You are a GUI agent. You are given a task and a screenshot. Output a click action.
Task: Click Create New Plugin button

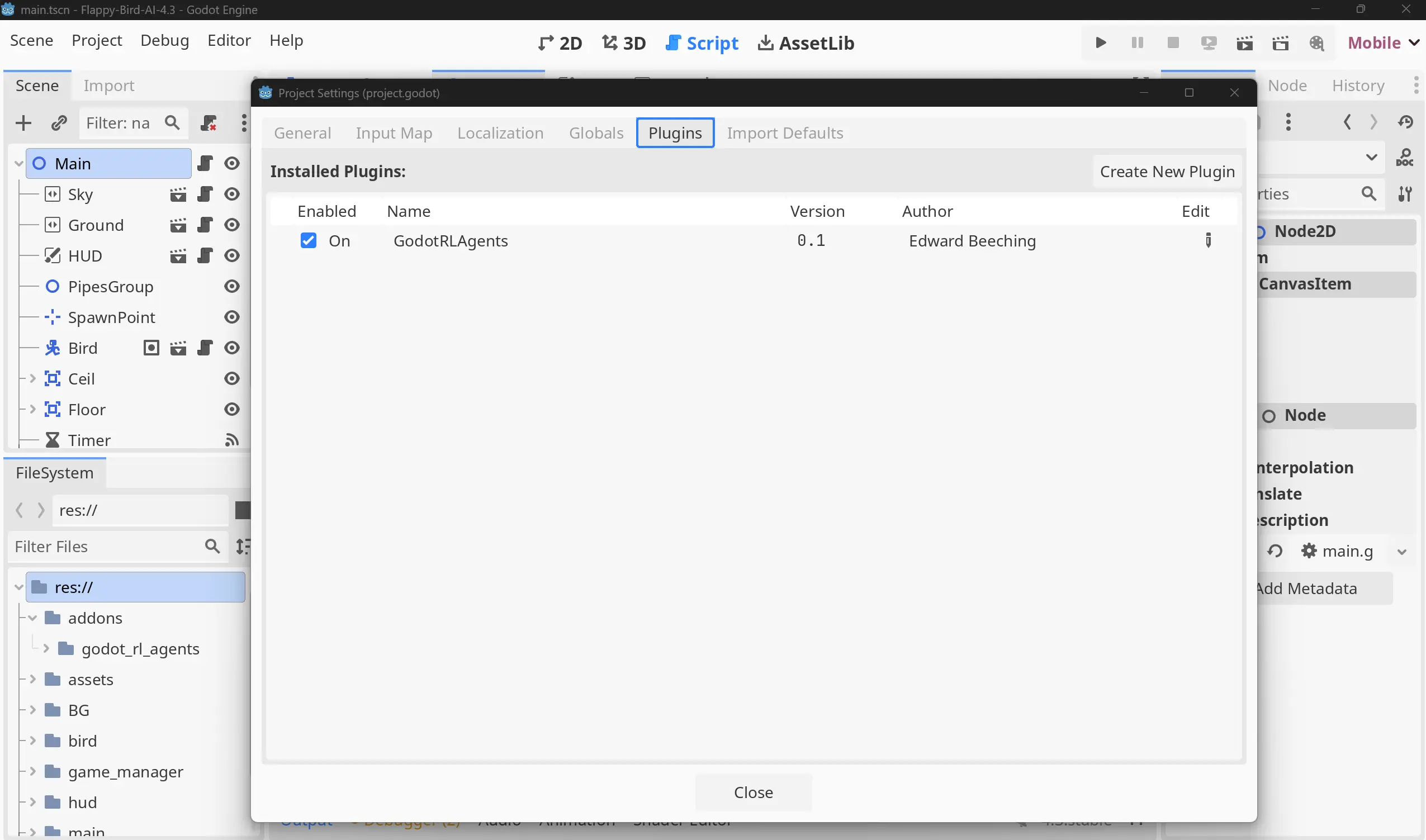point(1167,172)
